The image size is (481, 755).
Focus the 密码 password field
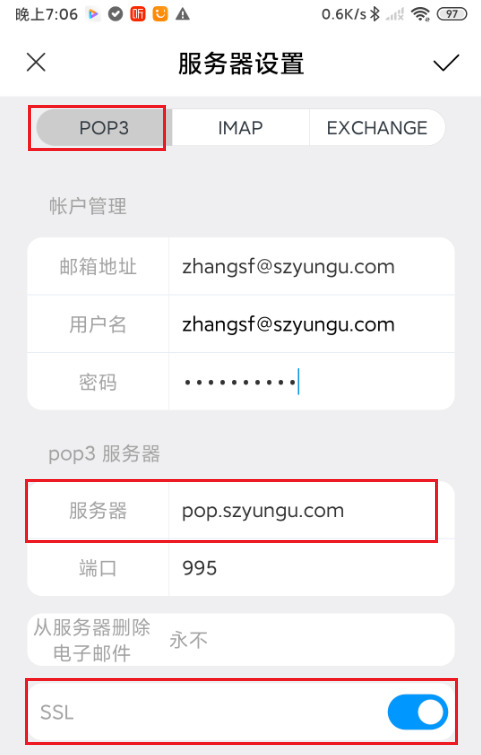[311, 382]
